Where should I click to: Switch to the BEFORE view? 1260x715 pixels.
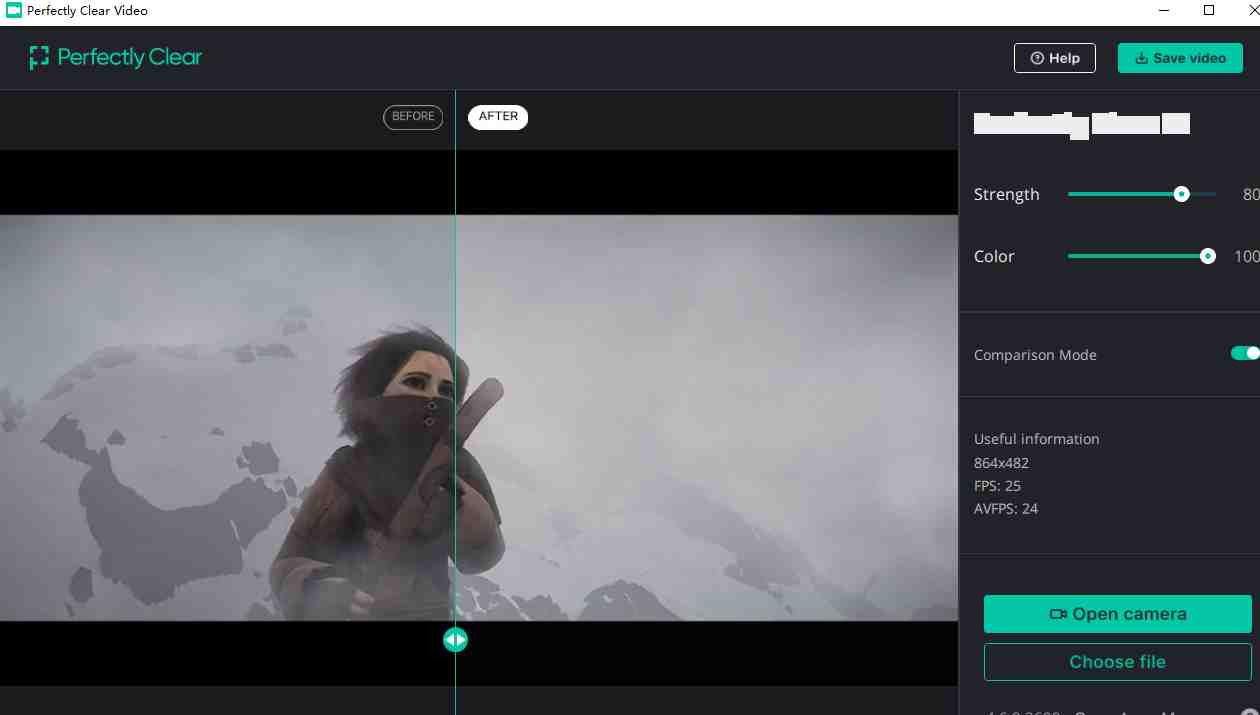(x=413, y=117)
